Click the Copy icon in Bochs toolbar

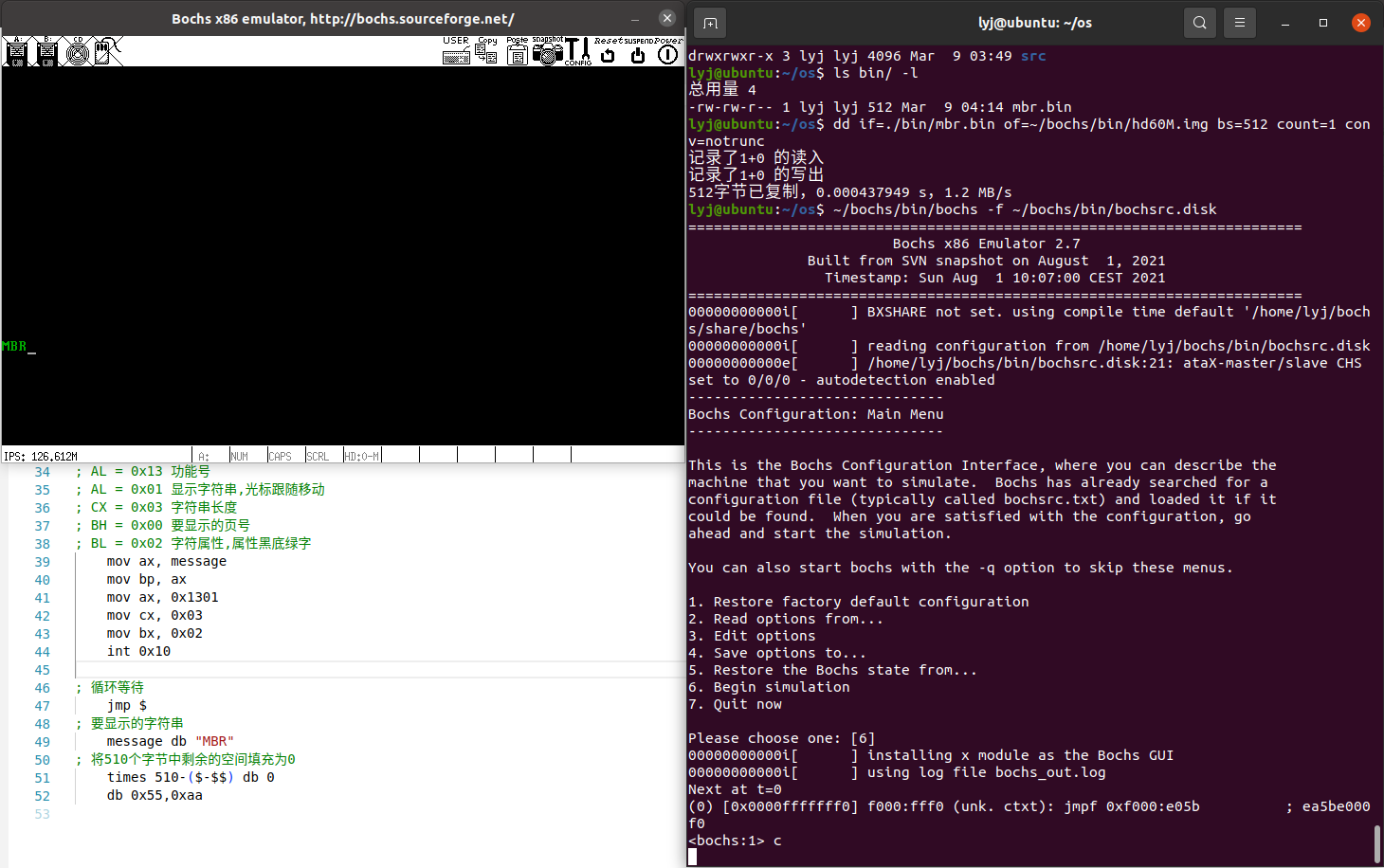pos(487,51)
